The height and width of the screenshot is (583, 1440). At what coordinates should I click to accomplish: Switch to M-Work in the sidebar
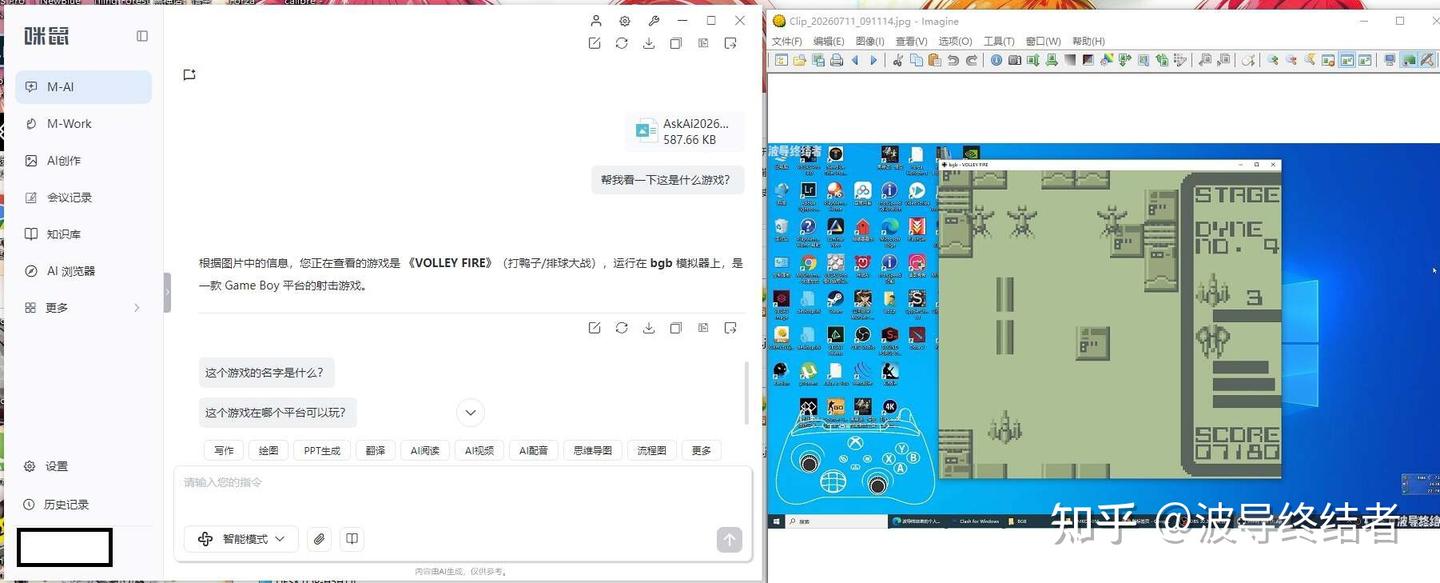tap(83, 124)
